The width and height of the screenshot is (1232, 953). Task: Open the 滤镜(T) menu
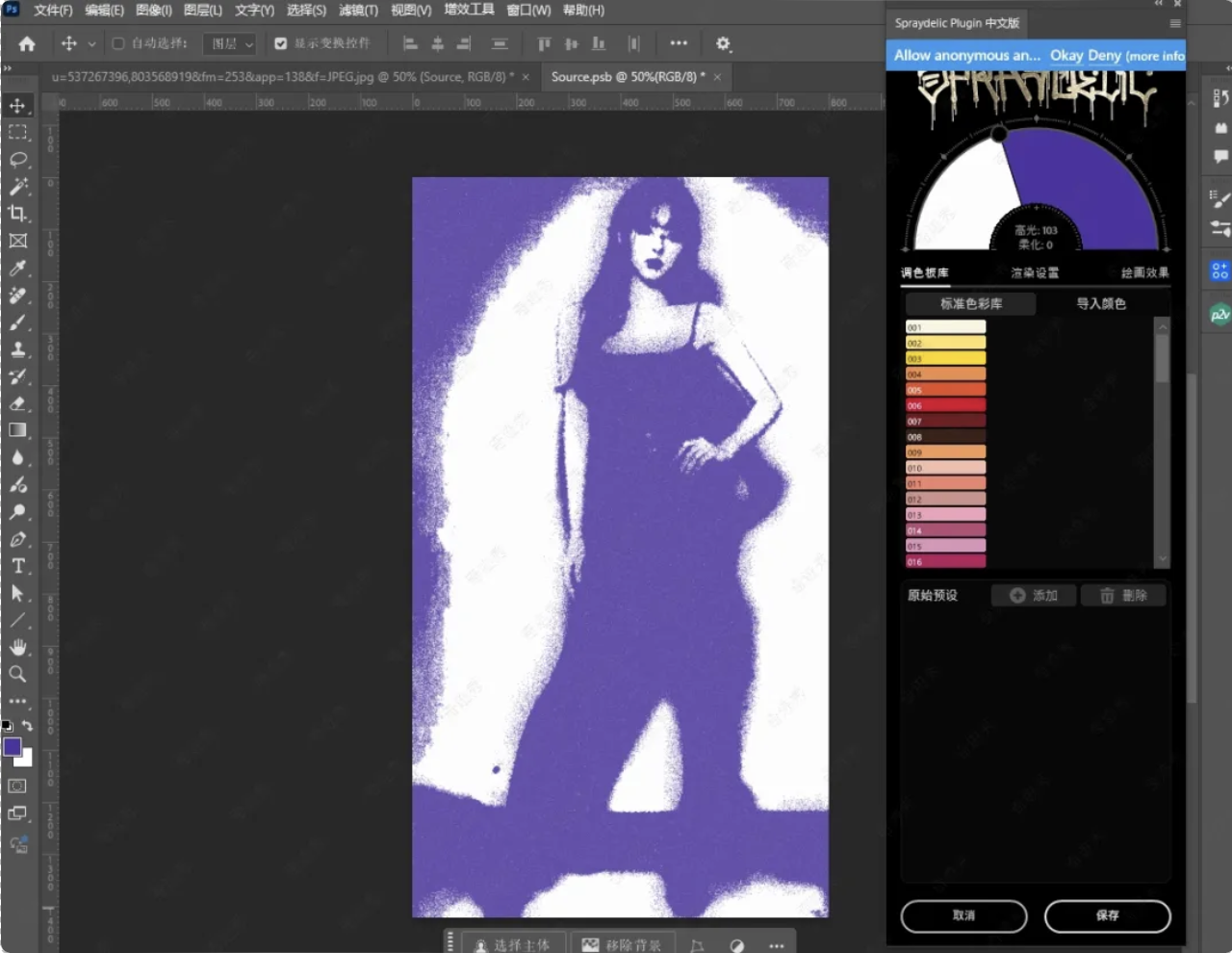click(x=358, y=11)
